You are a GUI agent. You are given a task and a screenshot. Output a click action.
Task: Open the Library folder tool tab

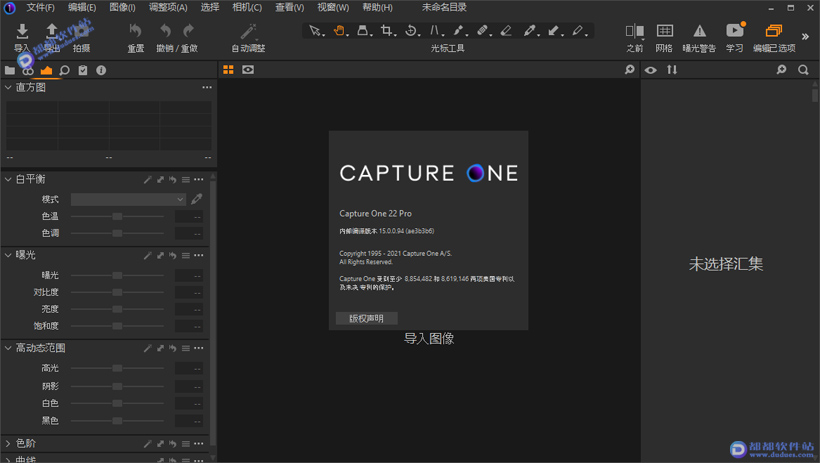click(x=10, y=70)
